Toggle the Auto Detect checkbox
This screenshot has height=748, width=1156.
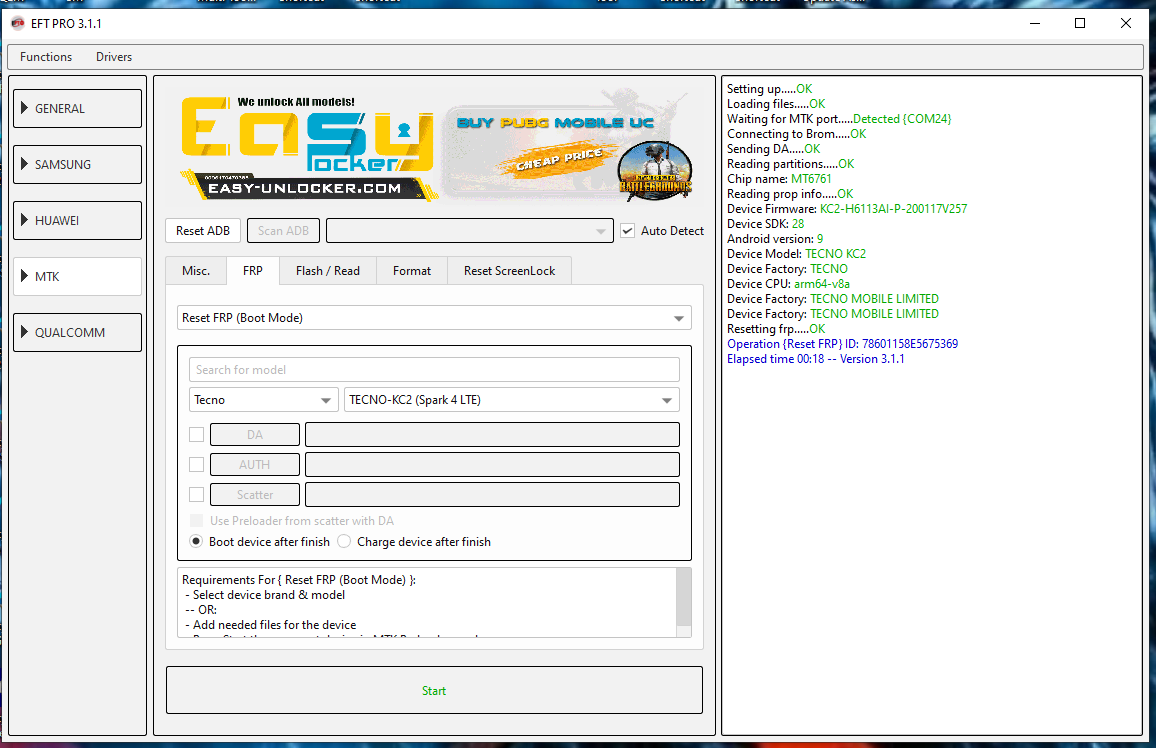[627, 231]
